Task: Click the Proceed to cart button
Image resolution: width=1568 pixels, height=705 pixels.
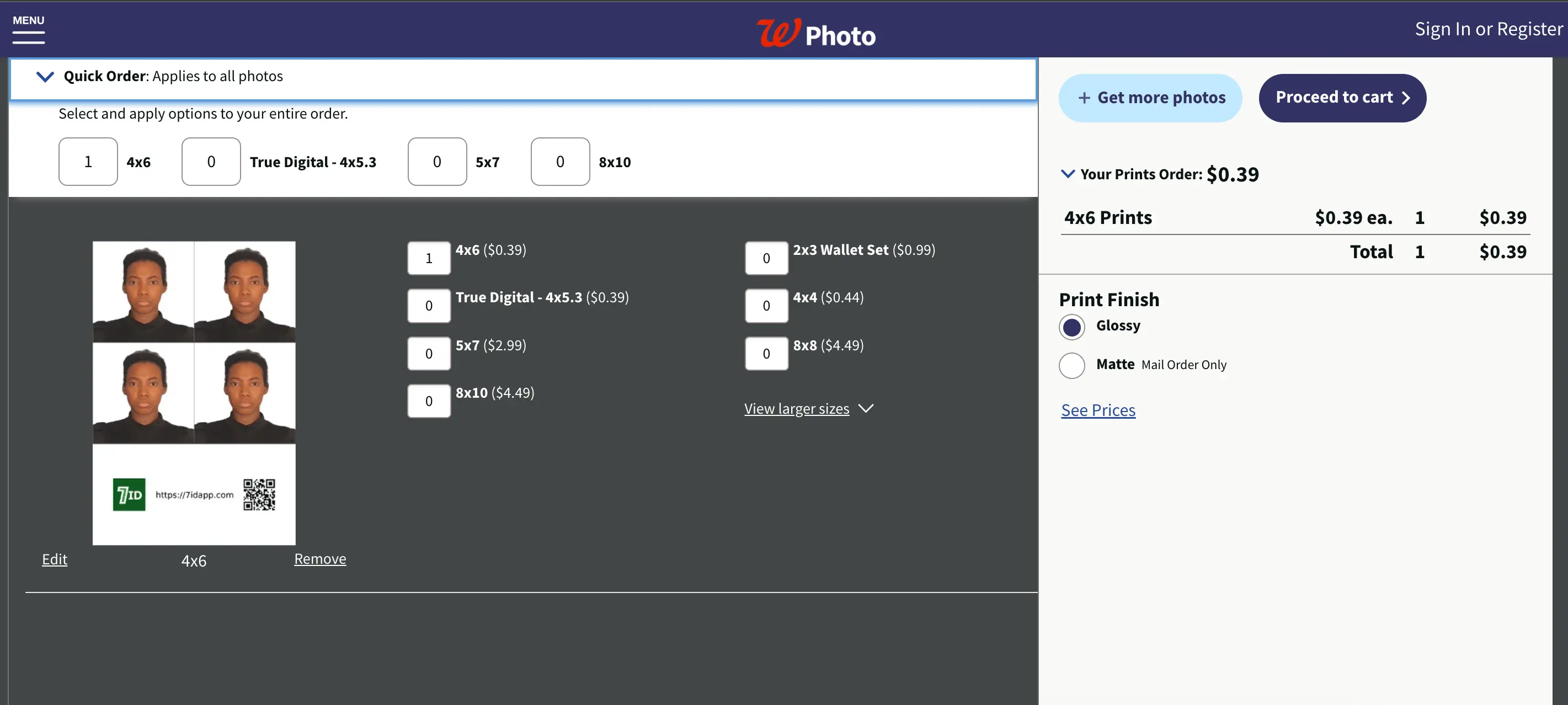Action: pyautogui.click(x=1342, y=97)
